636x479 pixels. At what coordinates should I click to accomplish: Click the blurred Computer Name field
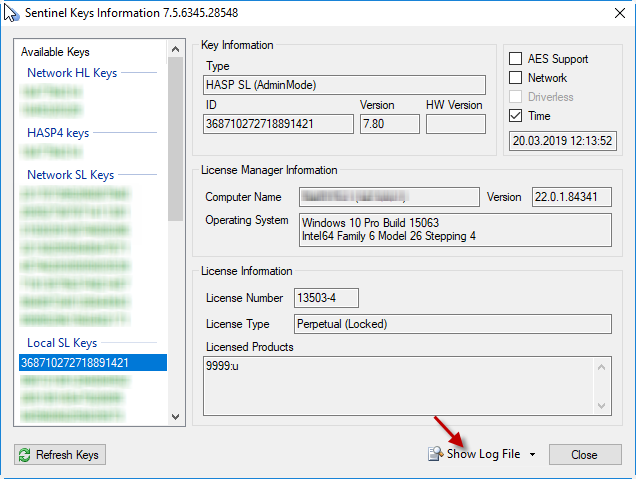(x=389, y=197)
